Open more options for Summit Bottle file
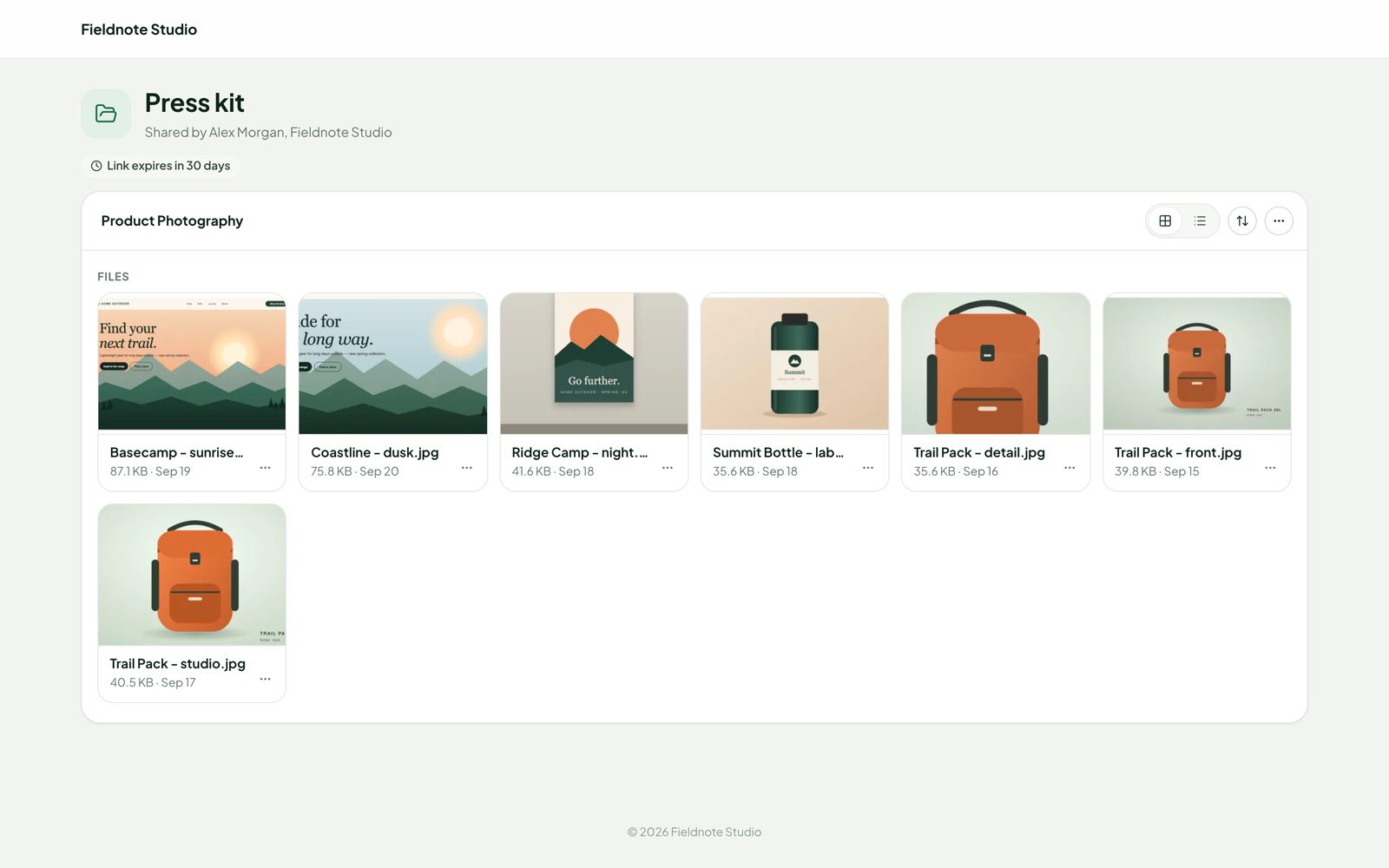 click(x=867, y=468)
